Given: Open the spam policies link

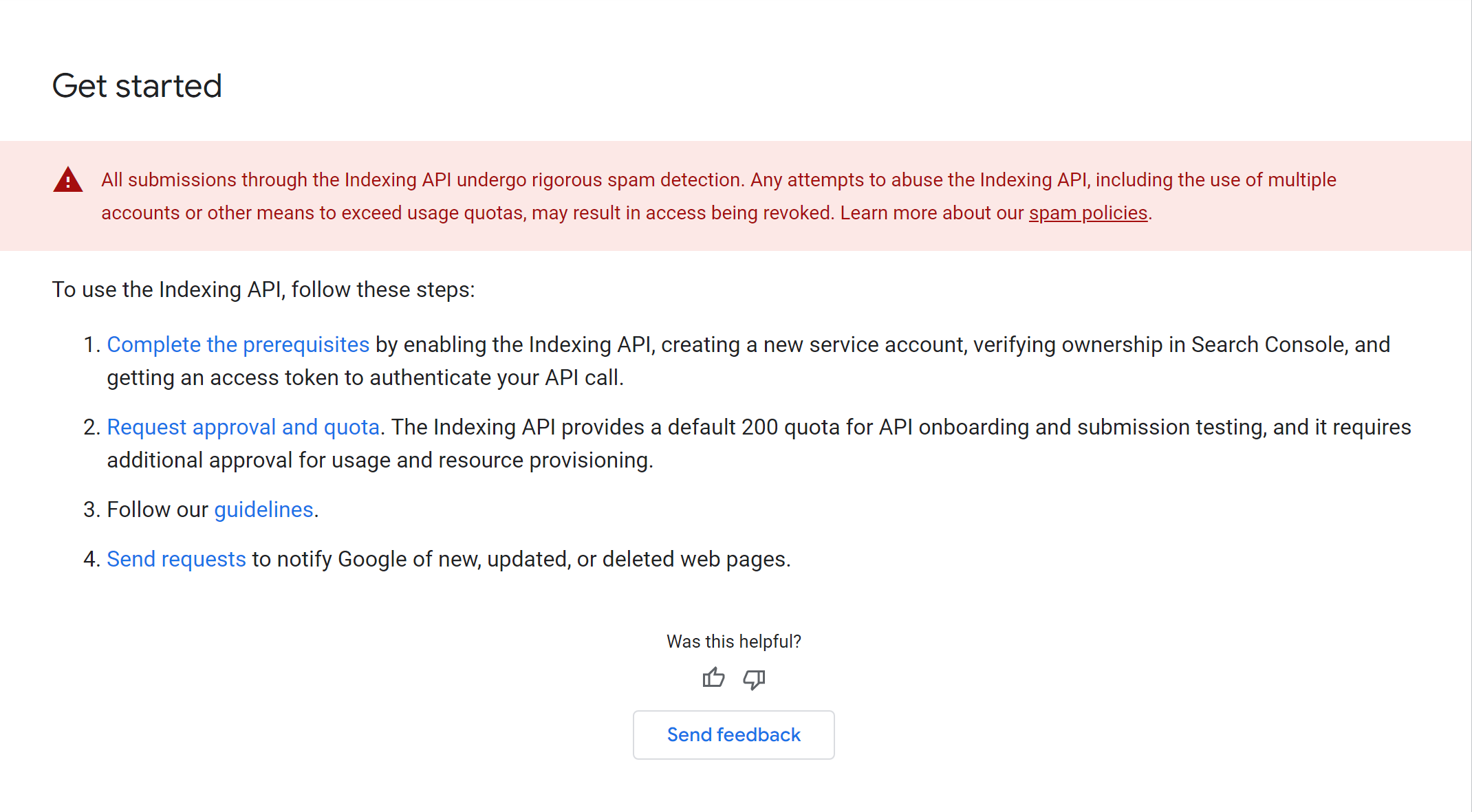Looking at the screenshot, I should click(1087, 213).
